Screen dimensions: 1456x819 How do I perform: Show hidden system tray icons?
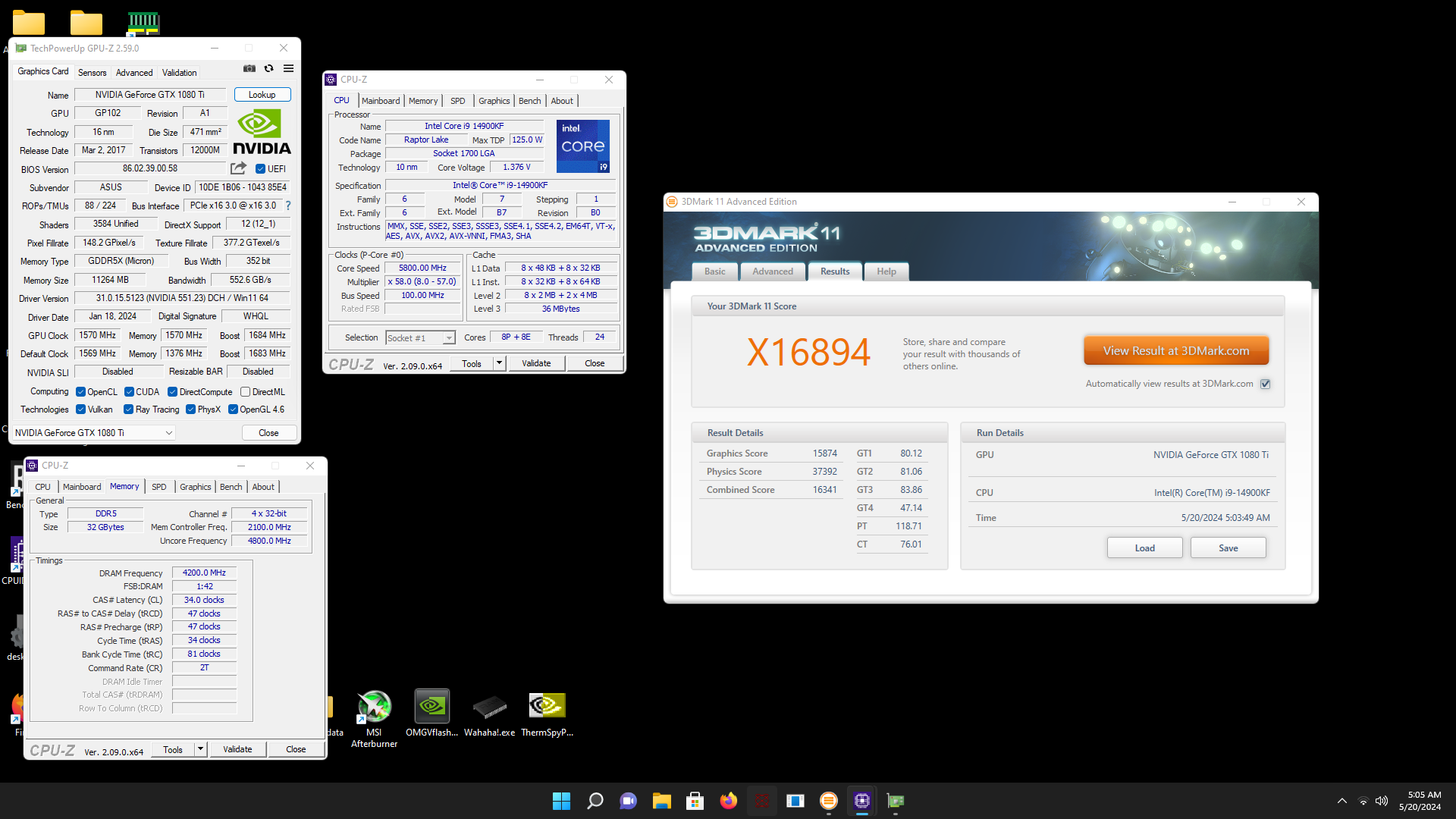coord(1341,801)
